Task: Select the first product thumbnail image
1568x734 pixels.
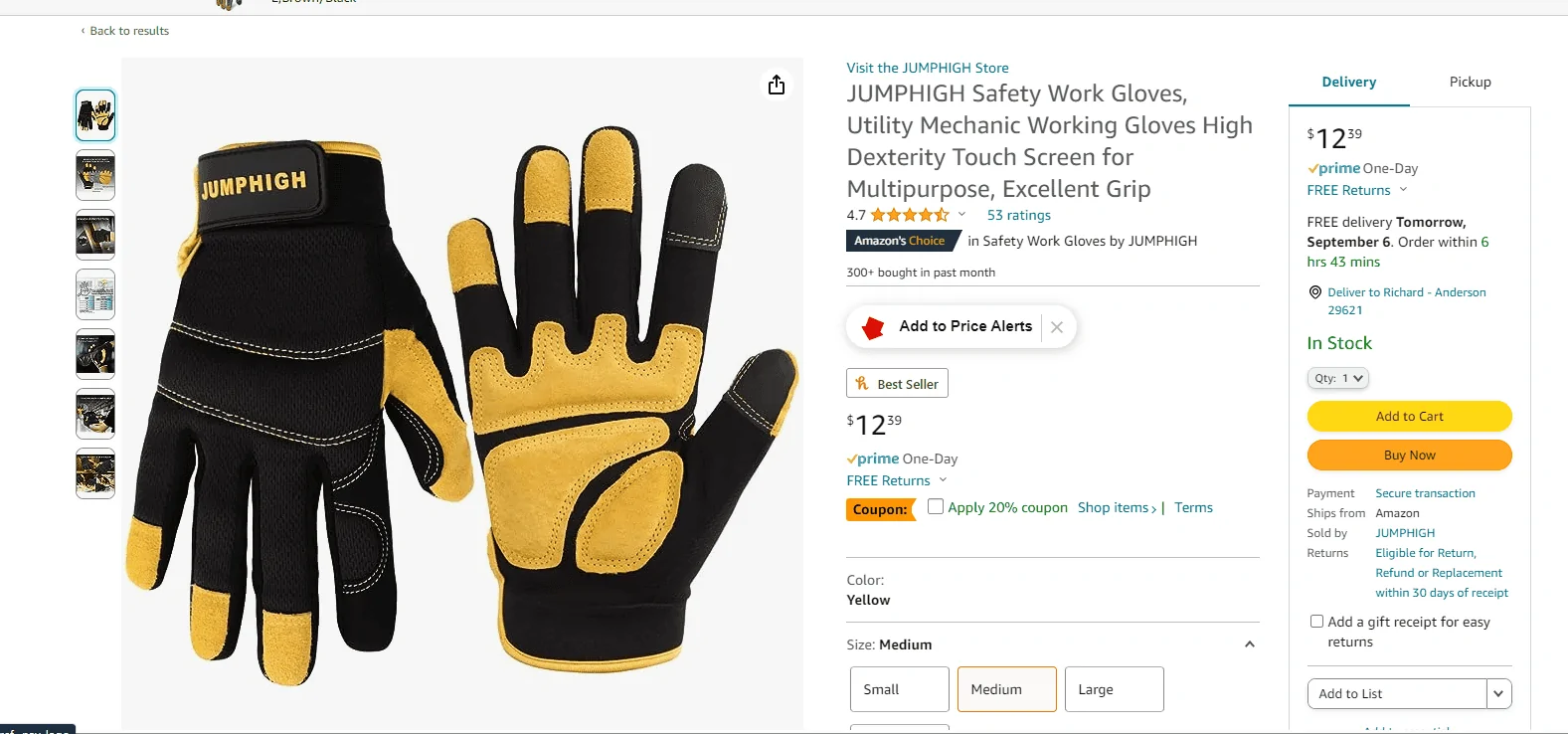Action: pos(95,115)
